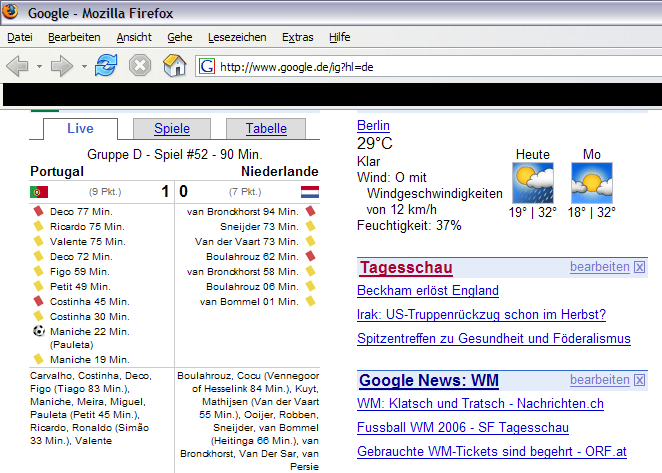662x473 pixels.
Task: Open the Gehe menu
Action: tap(179, 37)
